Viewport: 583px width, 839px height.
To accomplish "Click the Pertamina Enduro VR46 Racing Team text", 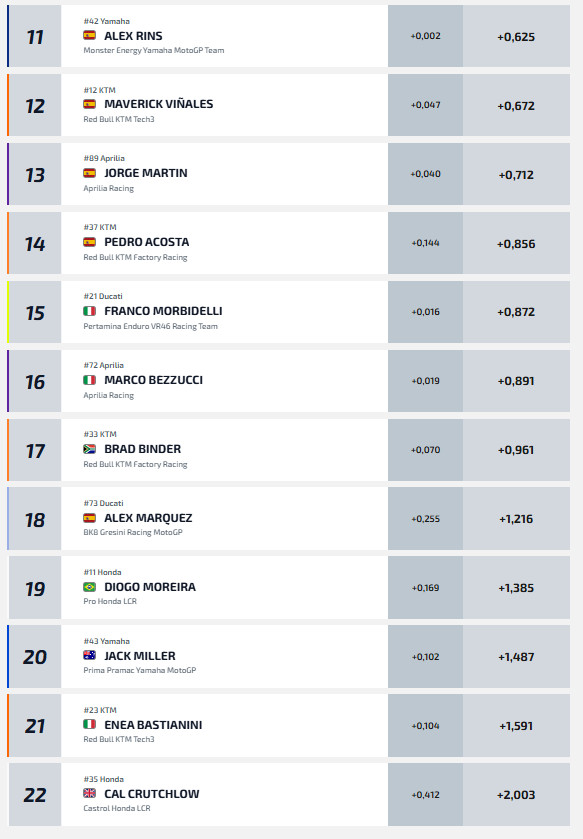I will [x=150, y=326].
